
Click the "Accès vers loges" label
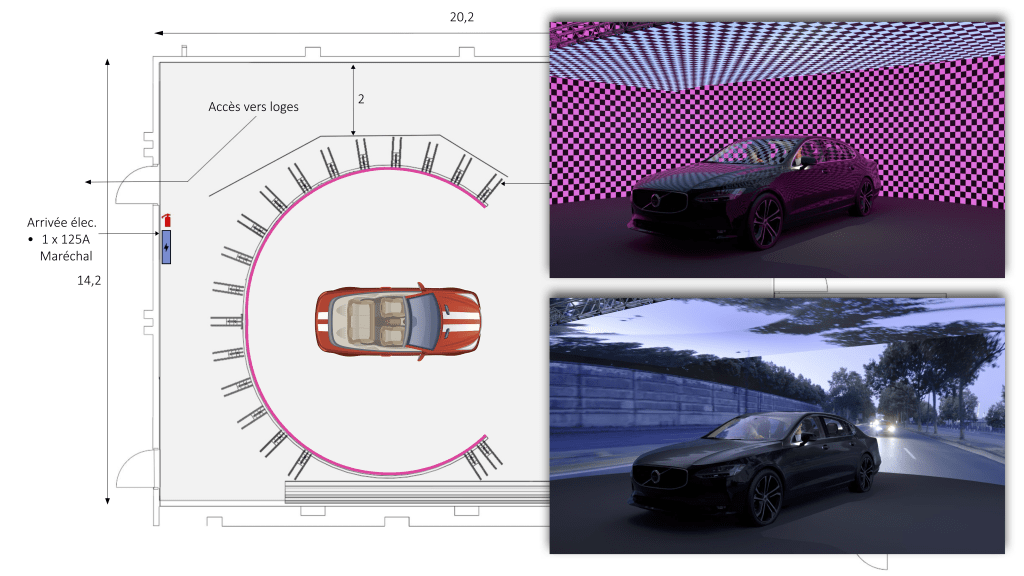(x=253, y=107)
